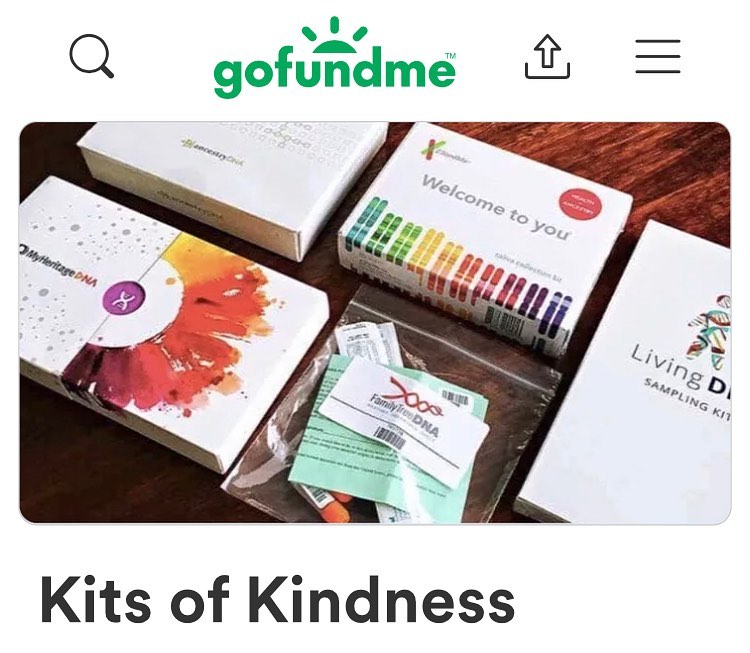The width and height of the screenshot is (750, 653).
Task: Go home via the gofundme logo text
Action: (334, 72)
